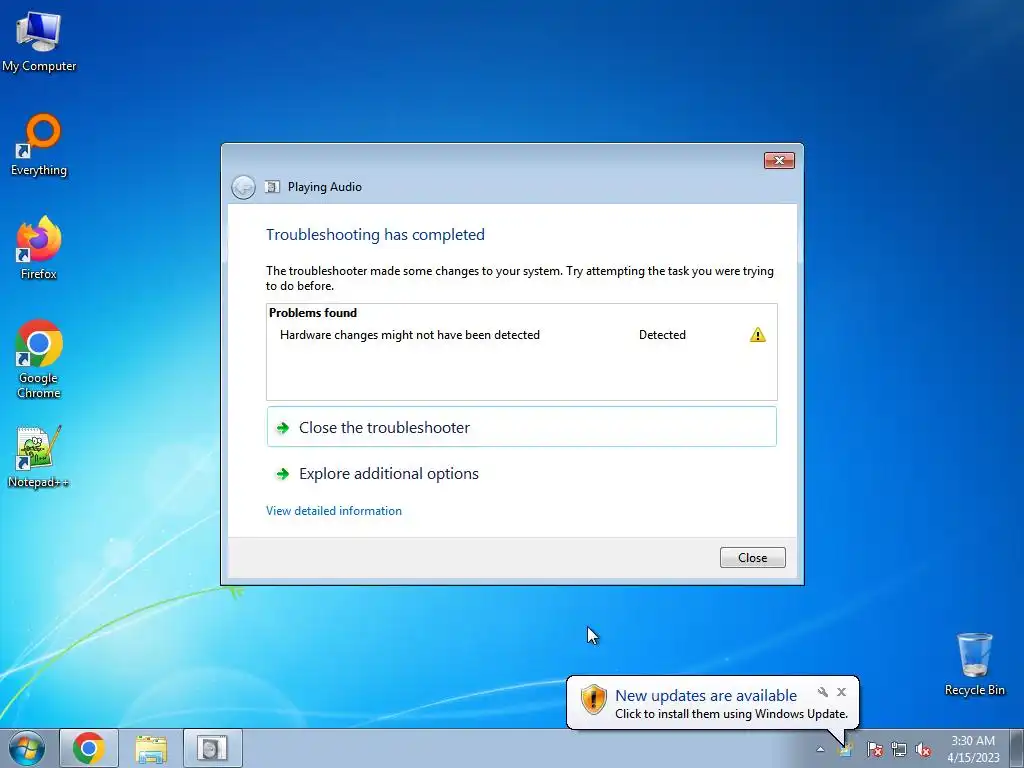1024x768 pixels.
Task: Click the Troubleshooting has completed heading
Action: click(x=375, y=234)
